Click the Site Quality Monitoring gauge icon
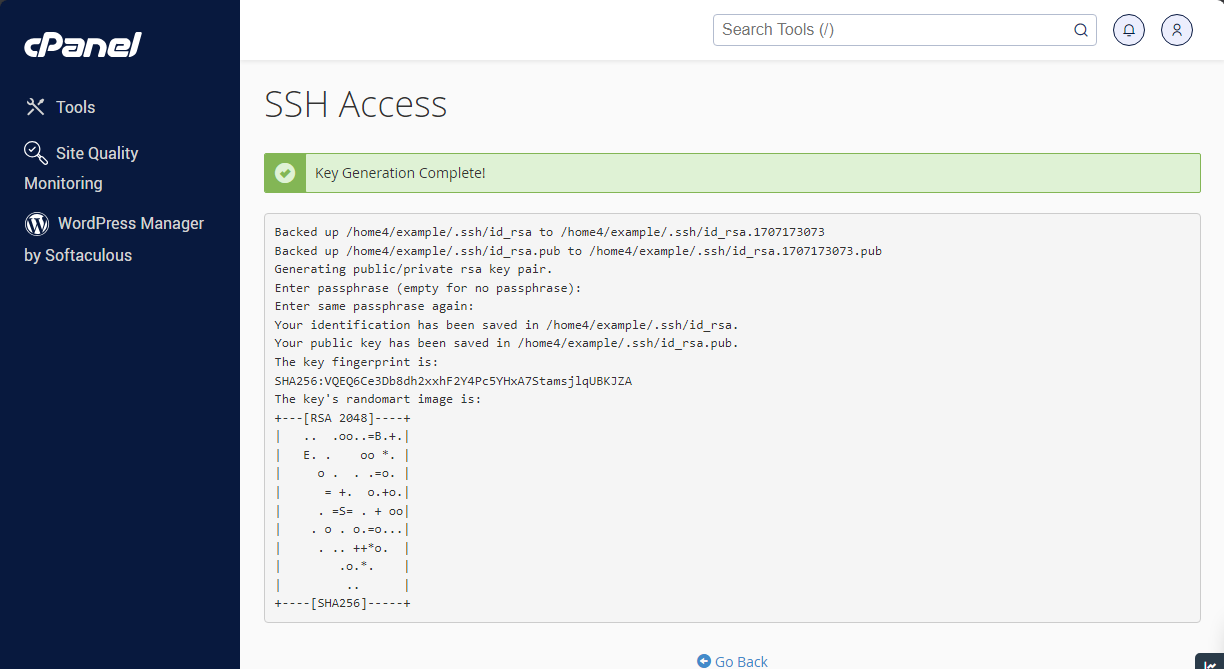Screen dimensions: 1224x669 pos(36,152)
